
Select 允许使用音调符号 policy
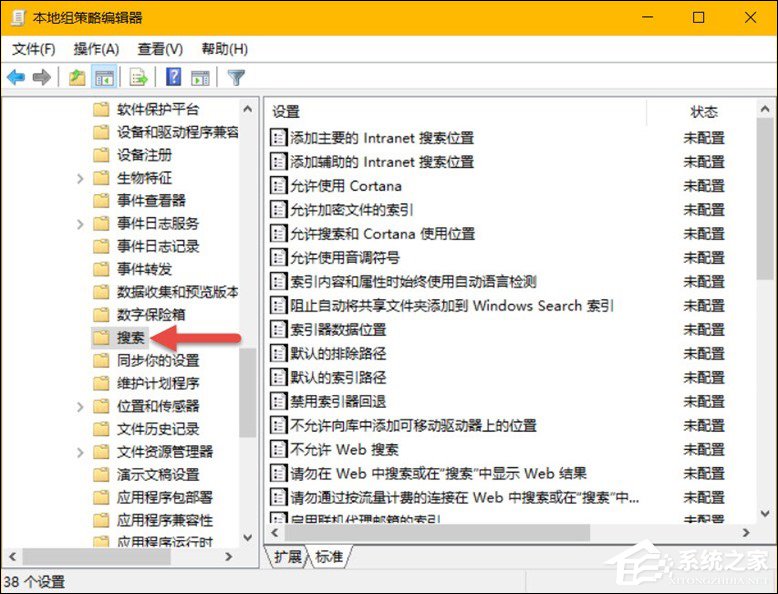point(345,258)
